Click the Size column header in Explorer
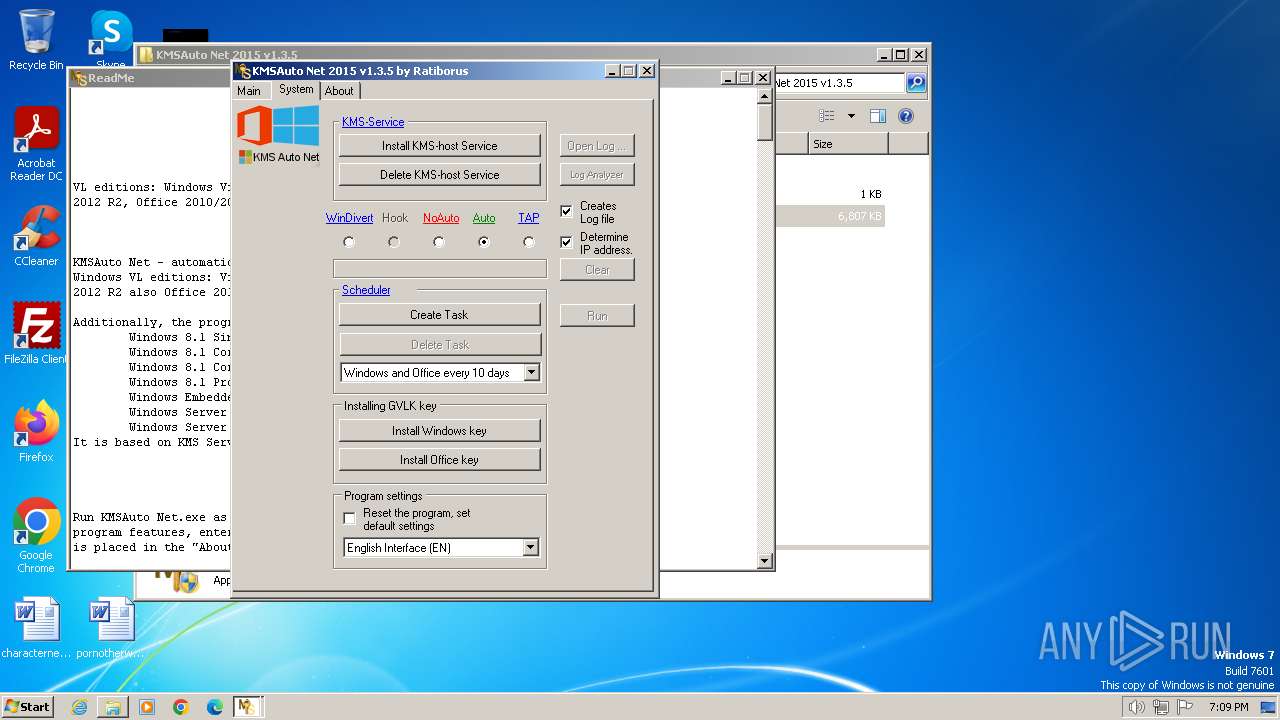The height and width of the screenshot is (720, 1280). (x=848, y=144)
